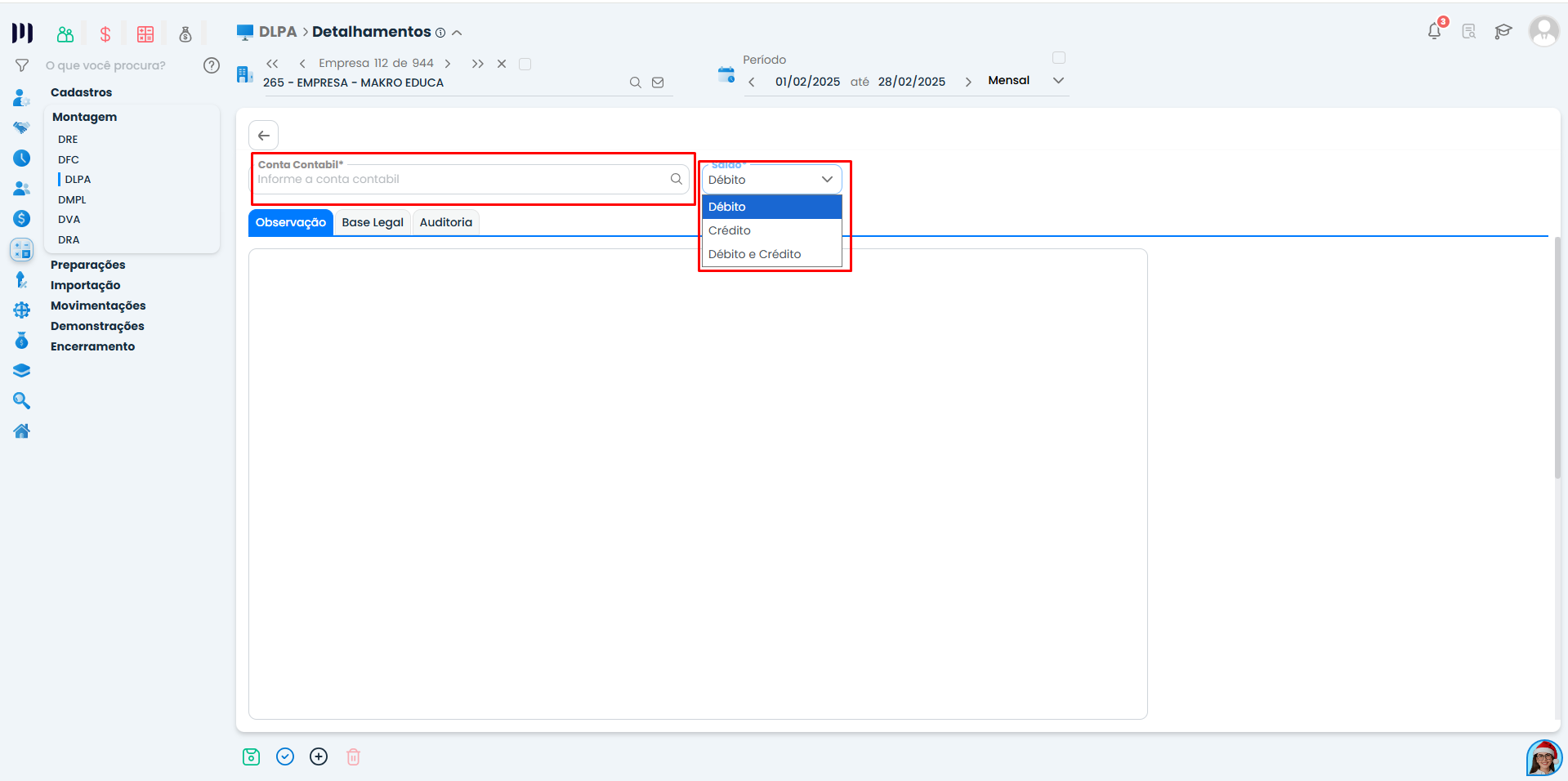The image size is (1568, 781).
Task: Click the green save icon
Action: pos(251,756)
